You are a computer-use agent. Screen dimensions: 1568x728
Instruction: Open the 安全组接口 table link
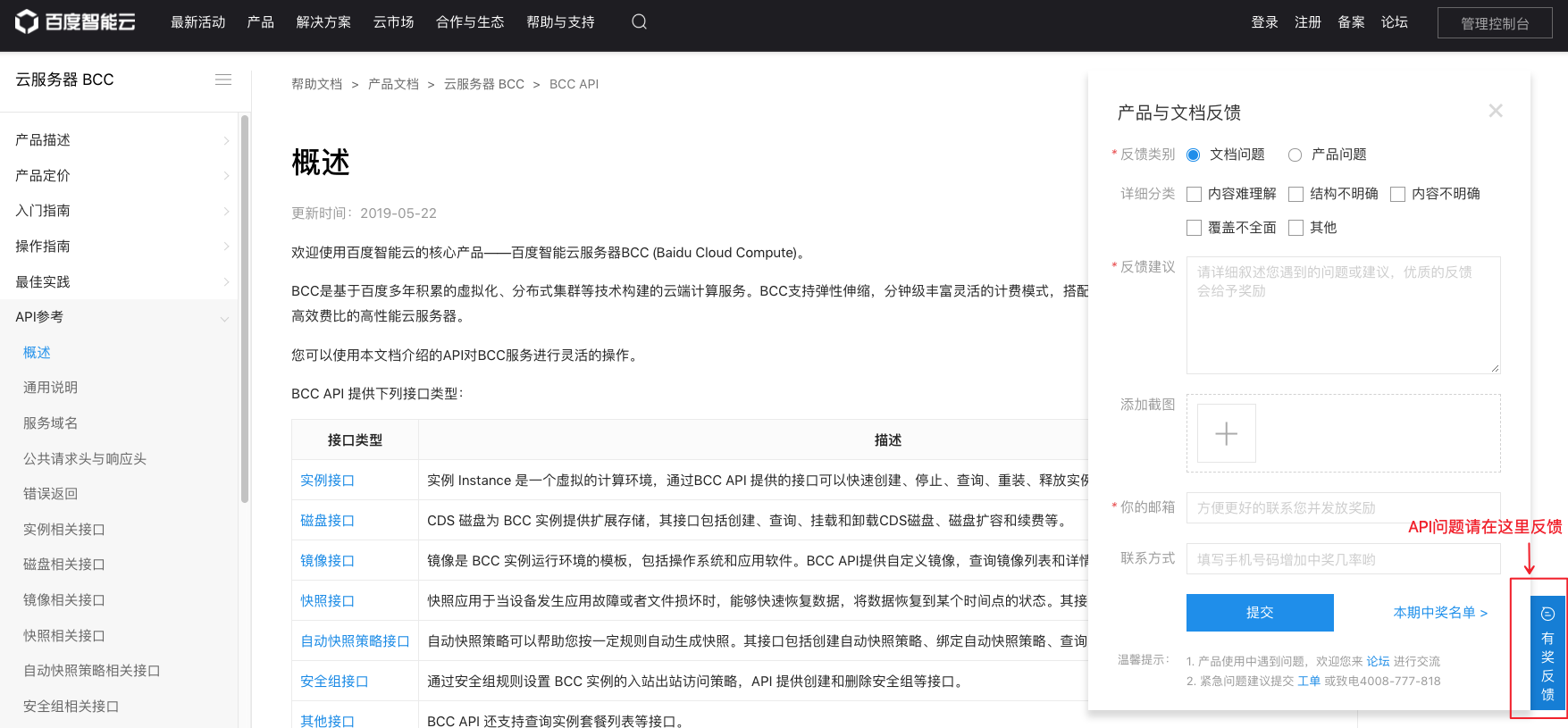tap(335, 682)
